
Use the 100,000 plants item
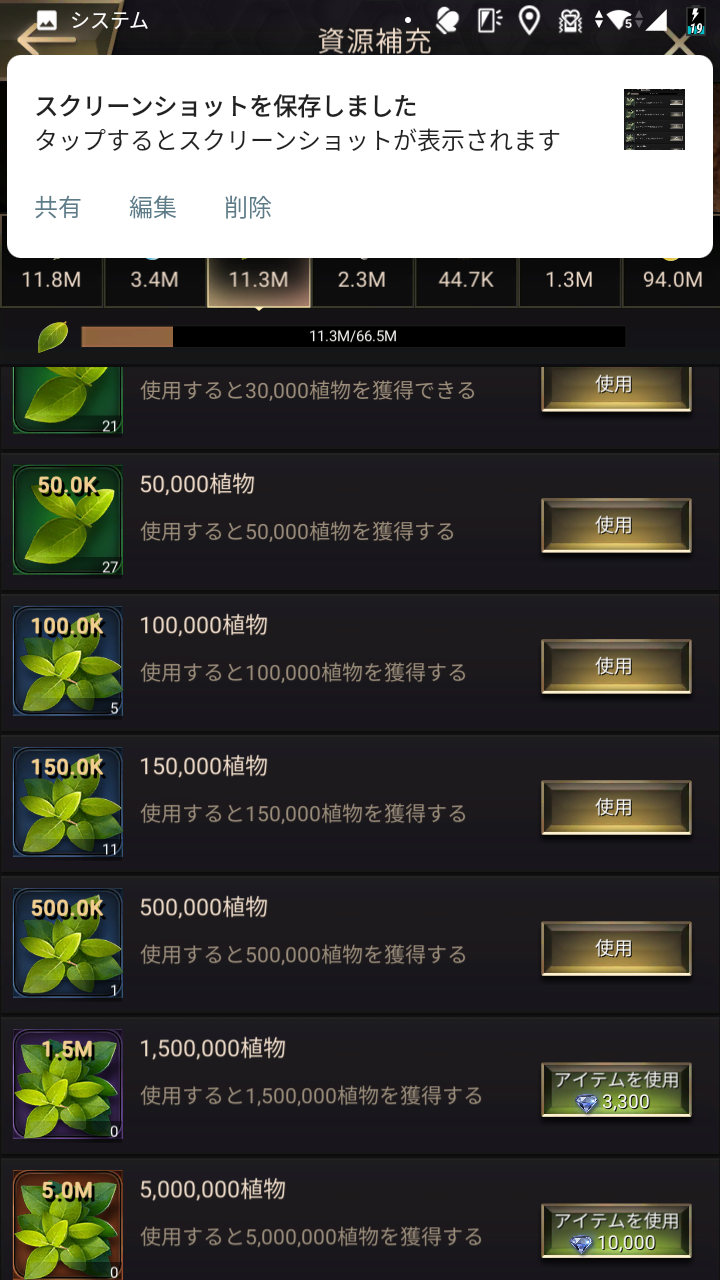[616, 666]
